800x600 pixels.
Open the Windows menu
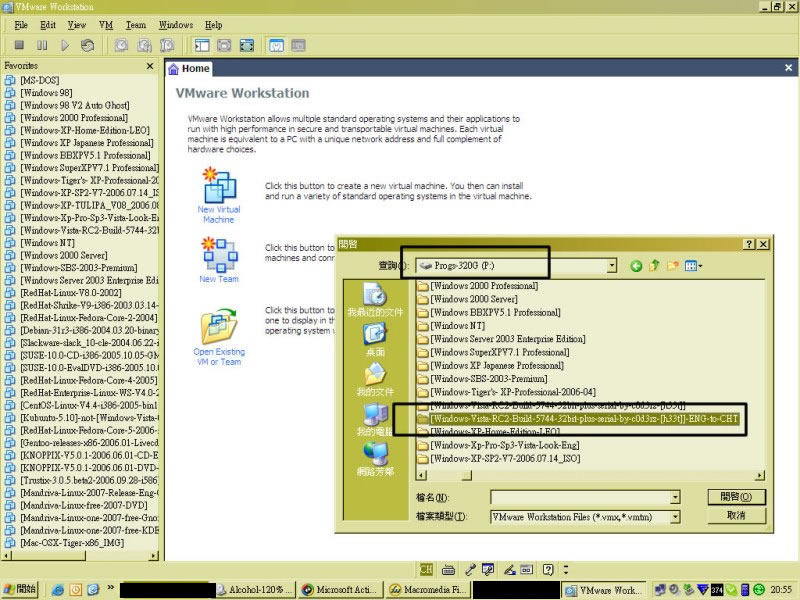pyautogui.click(x=176, y=25)
